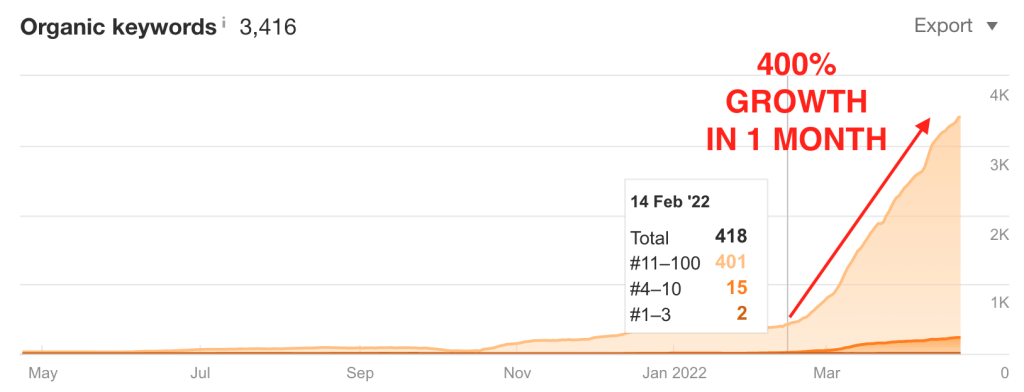Select the May label on the timeline
This screenshot has height=392, width=1024.
43,373
